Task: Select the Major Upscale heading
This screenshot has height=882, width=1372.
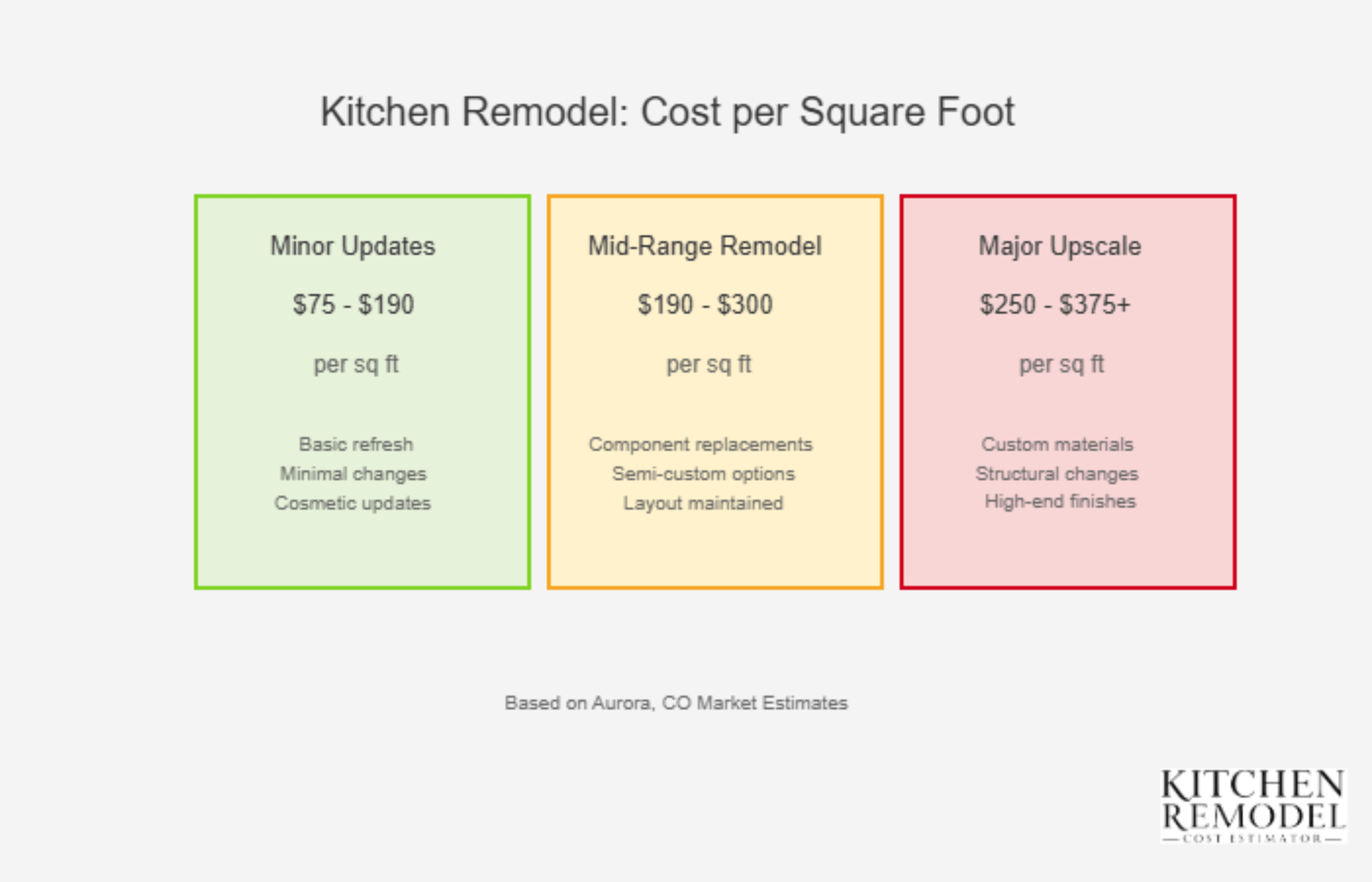Action: [1060, 246]
